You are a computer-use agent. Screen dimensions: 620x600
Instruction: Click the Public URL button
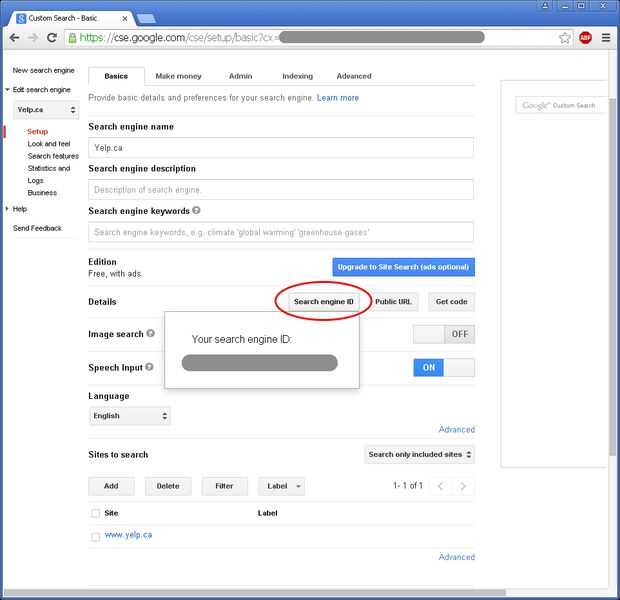pos(393,302)
